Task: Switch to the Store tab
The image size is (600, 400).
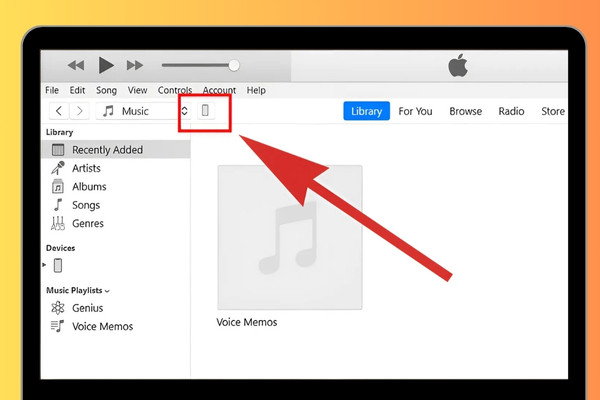Action: point(553,111)
